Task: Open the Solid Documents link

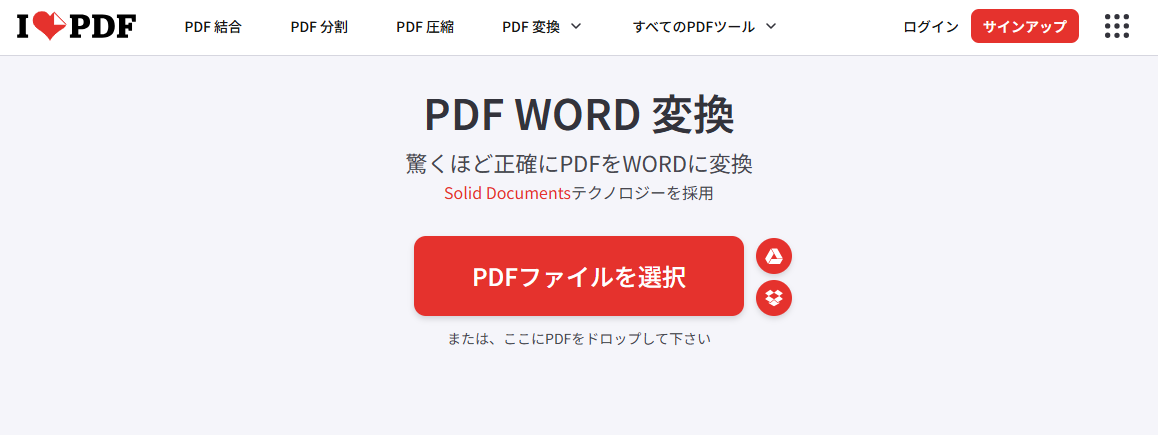Action: (507, 193)
